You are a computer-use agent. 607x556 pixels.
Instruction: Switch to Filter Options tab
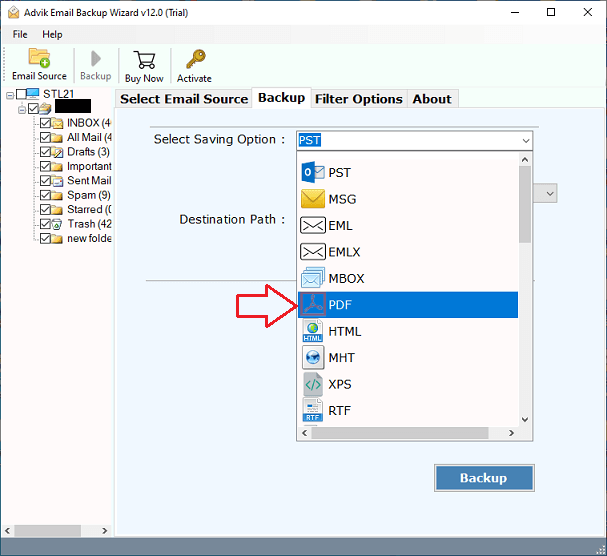click(x=359, y=99)
